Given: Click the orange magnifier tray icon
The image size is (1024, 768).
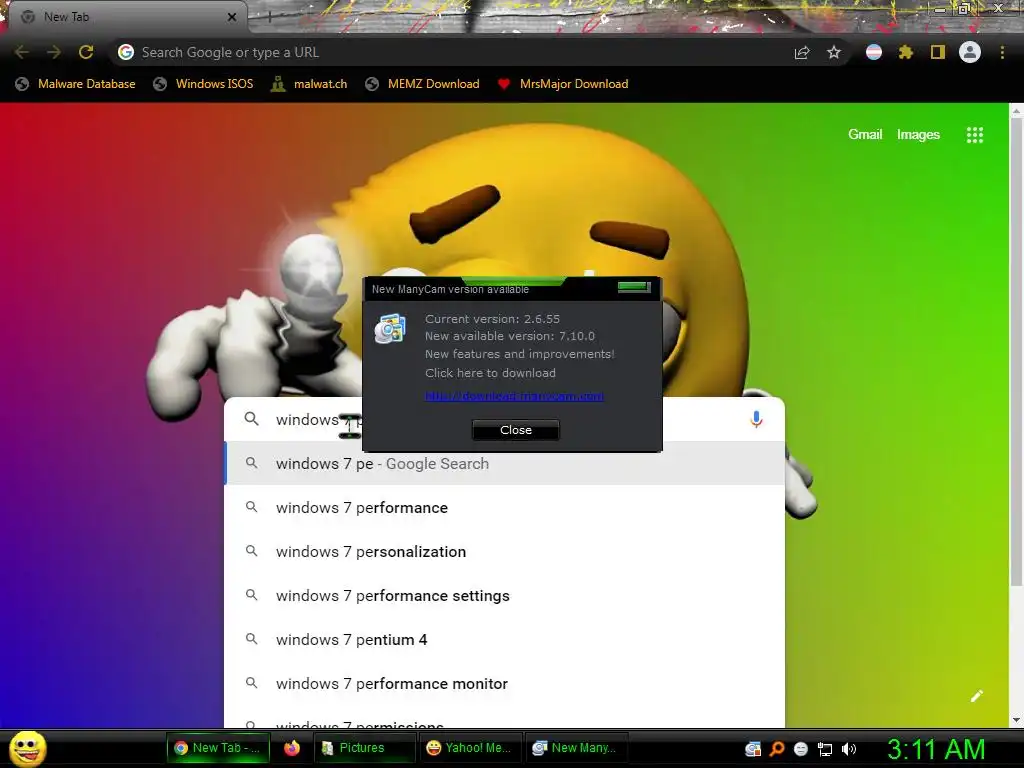Looking at the screenshot, I should click(777, 749).
